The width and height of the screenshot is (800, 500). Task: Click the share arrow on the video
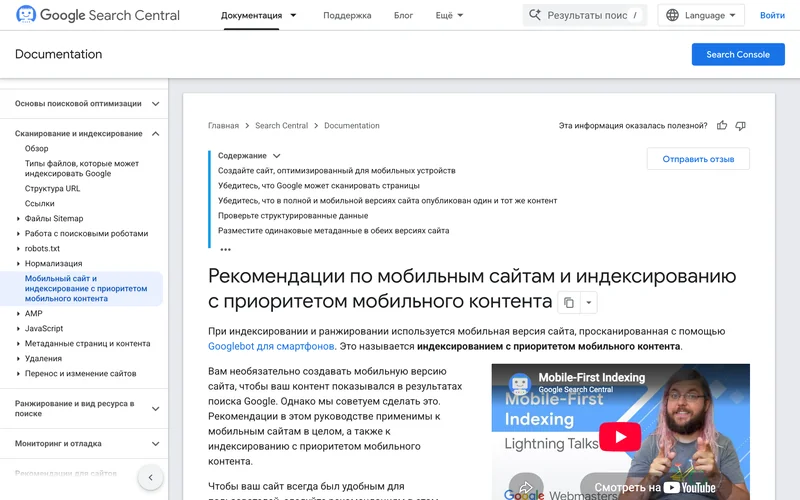pyautogui.click(x=526, y=486)
